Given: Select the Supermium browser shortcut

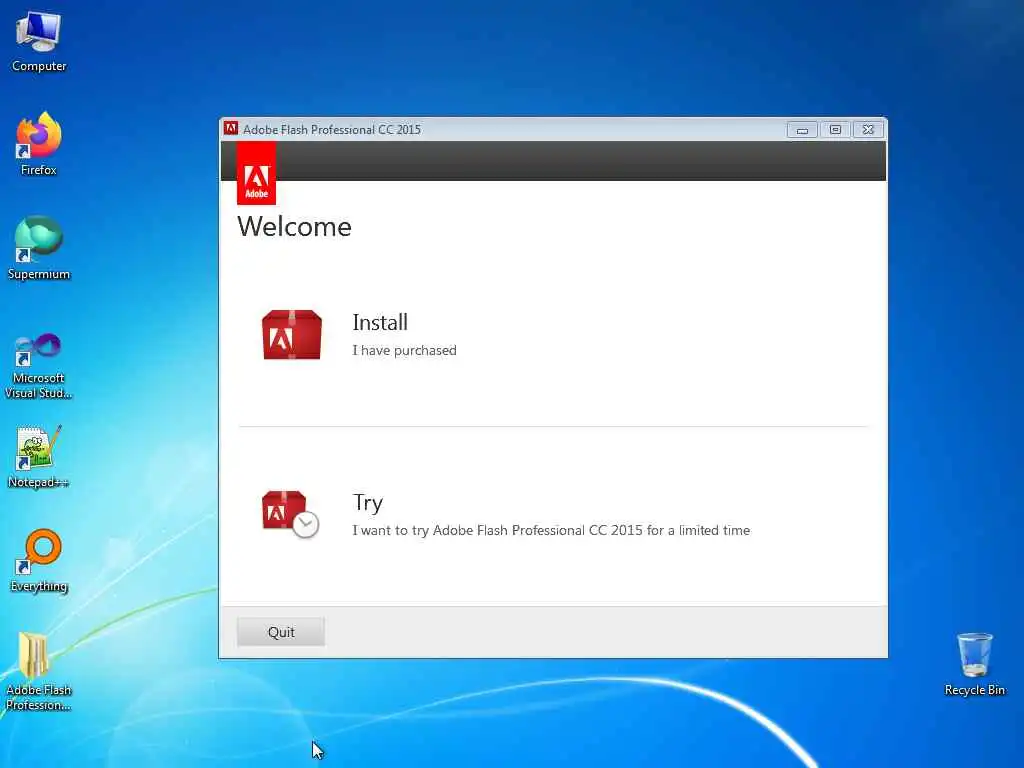Looking at the screenshot, I should (x=39, y=249).
